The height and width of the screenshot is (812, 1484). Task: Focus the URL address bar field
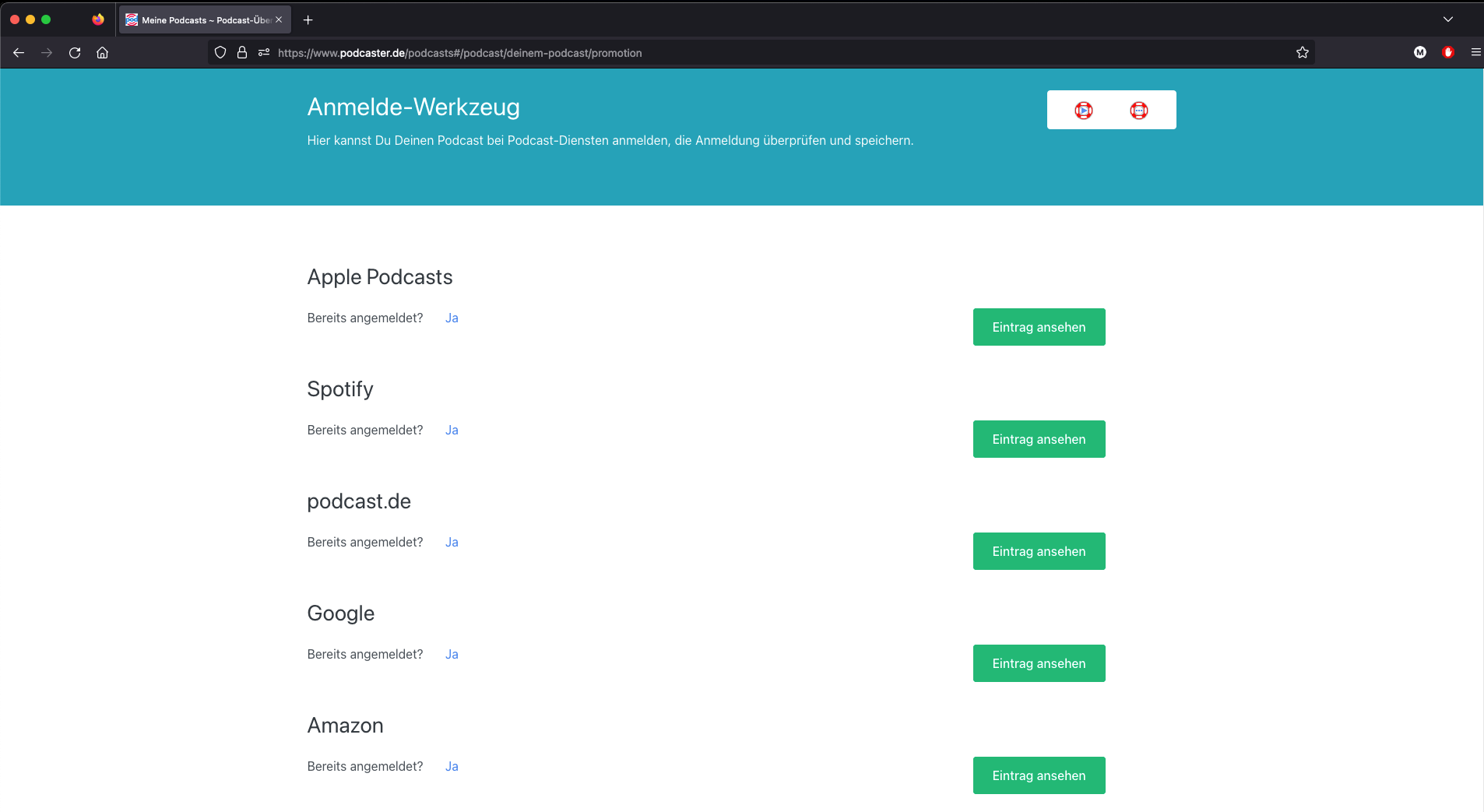[x=701, y=53]
